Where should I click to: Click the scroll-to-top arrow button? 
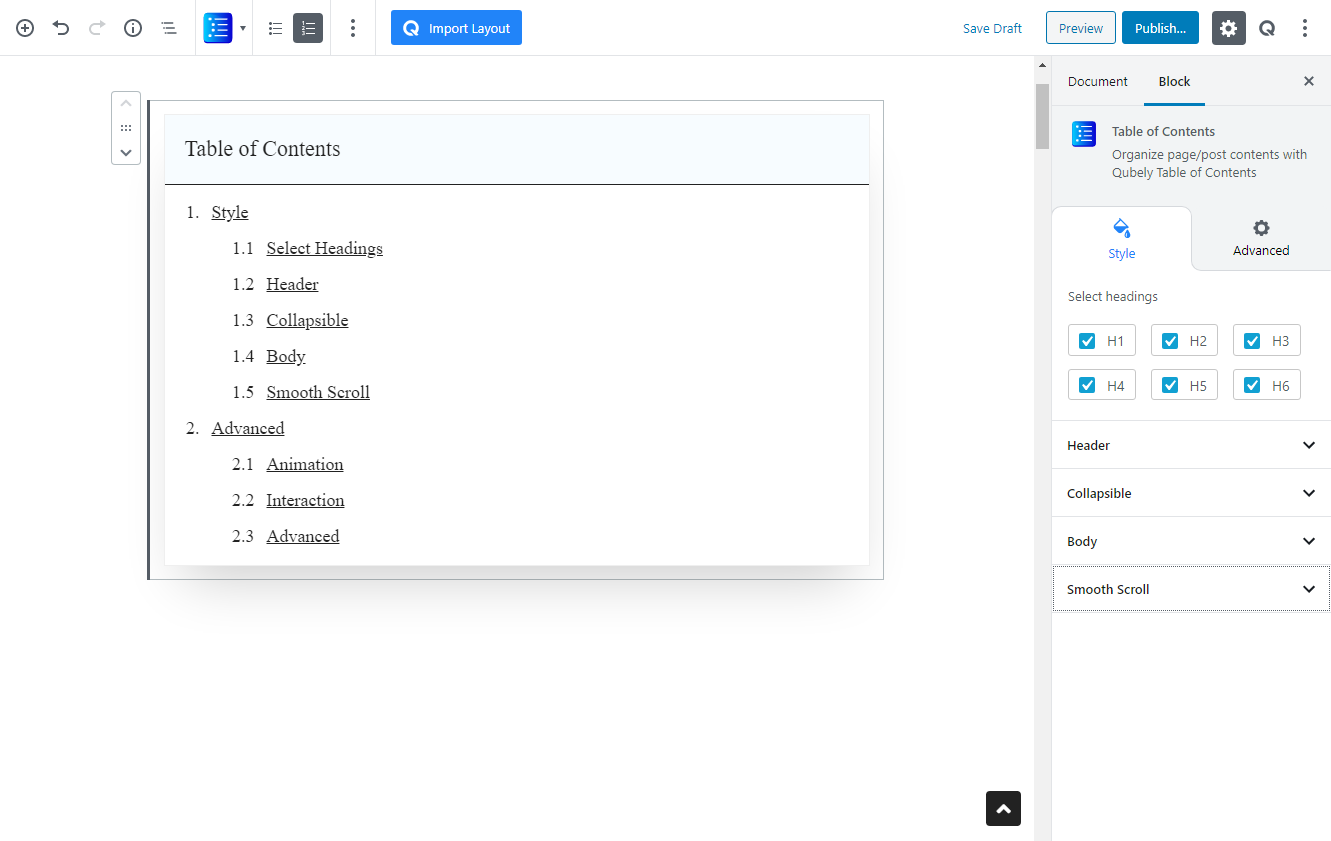pyautogui.click(x=1003, y=808)
